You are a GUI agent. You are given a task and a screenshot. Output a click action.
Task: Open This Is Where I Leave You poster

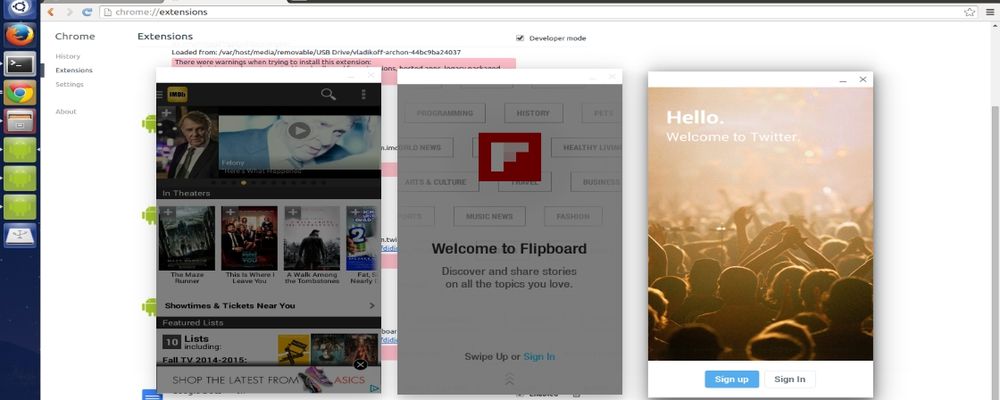[249, 238]
